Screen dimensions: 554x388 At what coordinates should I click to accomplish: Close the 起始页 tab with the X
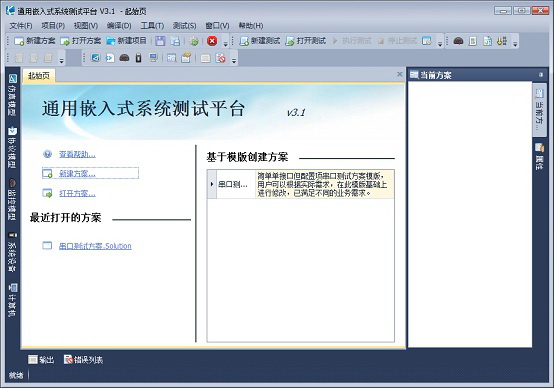400,74
